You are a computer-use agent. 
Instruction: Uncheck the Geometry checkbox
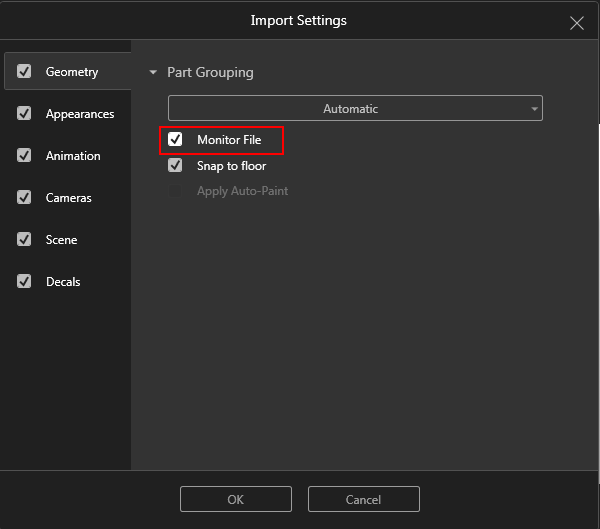24,71
